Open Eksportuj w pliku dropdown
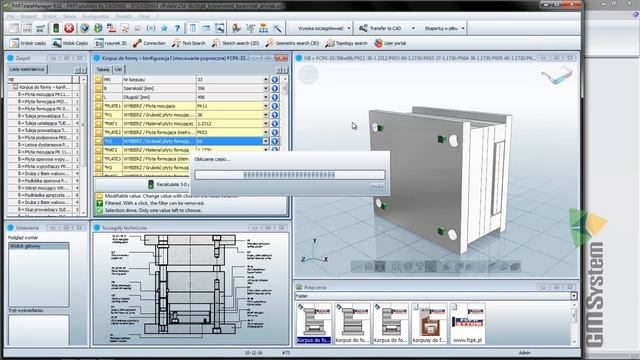This screenshot has height=360, width=640. [462, 28]
